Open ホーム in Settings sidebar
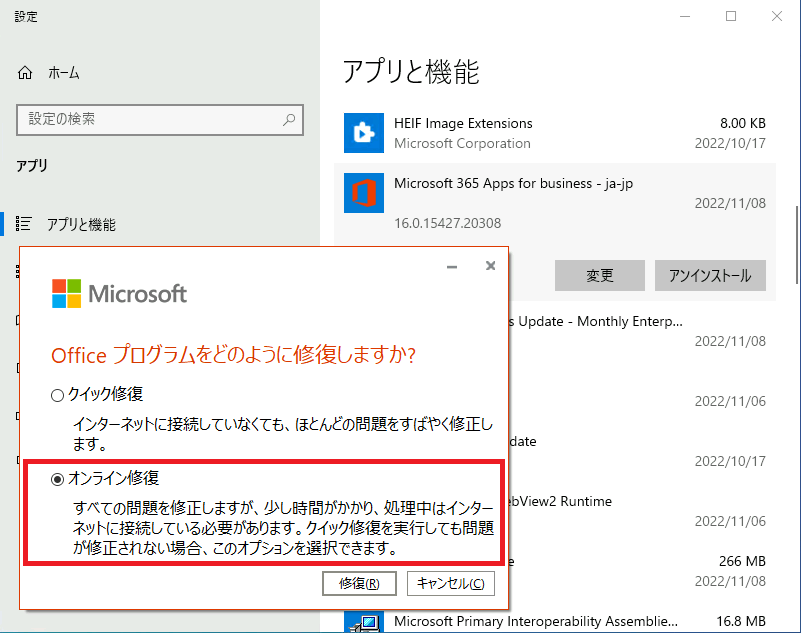 (63, 73)
